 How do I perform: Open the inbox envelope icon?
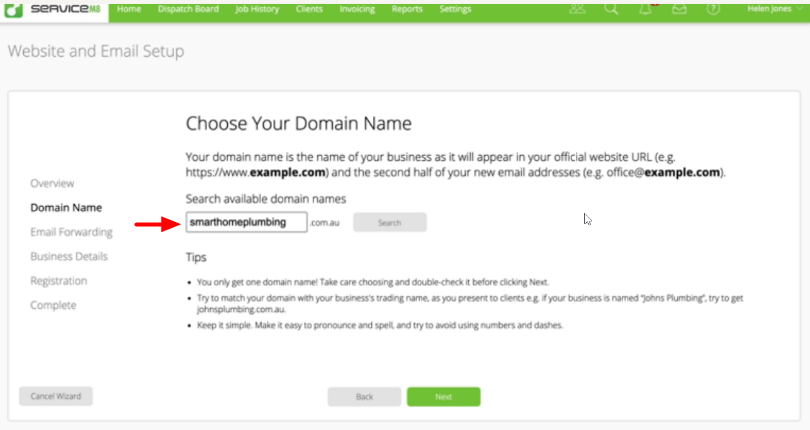click(679, 9)
